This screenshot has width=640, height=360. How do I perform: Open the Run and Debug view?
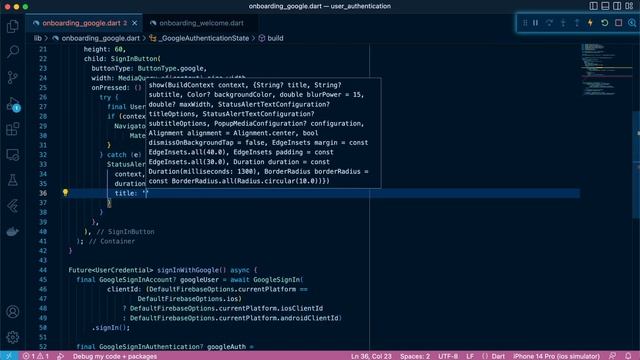13,104
